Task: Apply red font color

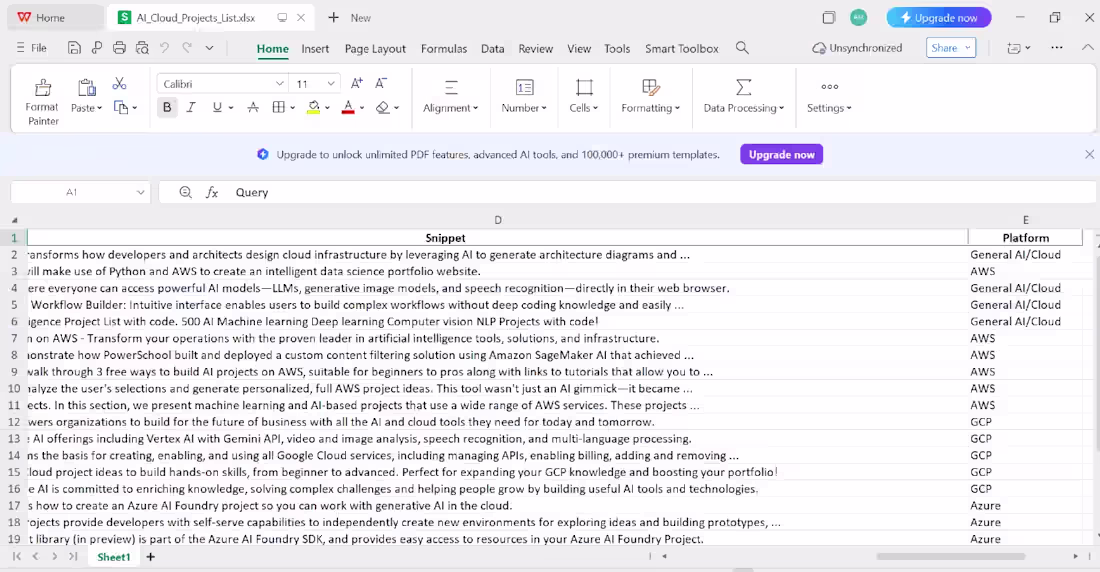Action: tap(348, 107)
